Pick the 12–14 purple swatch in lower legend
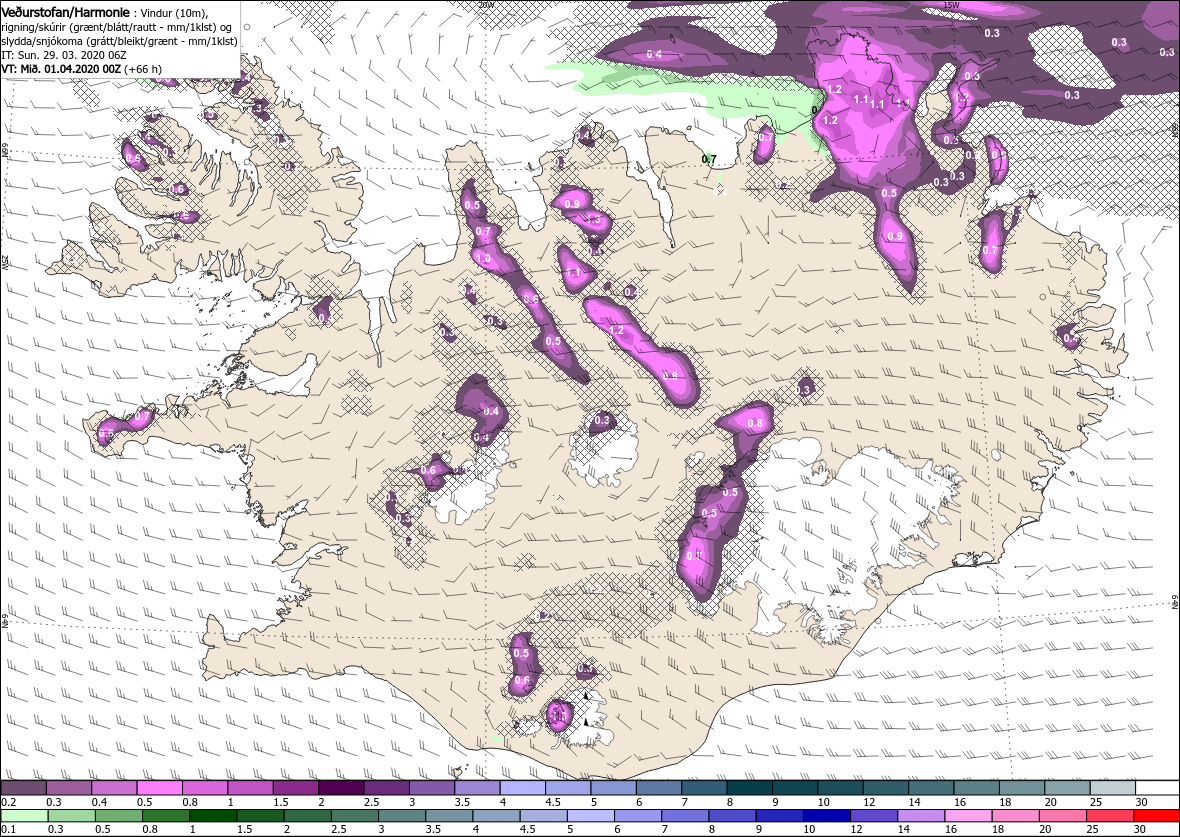1180x837 pixels. pyautogui.click(x=874, y=817)
